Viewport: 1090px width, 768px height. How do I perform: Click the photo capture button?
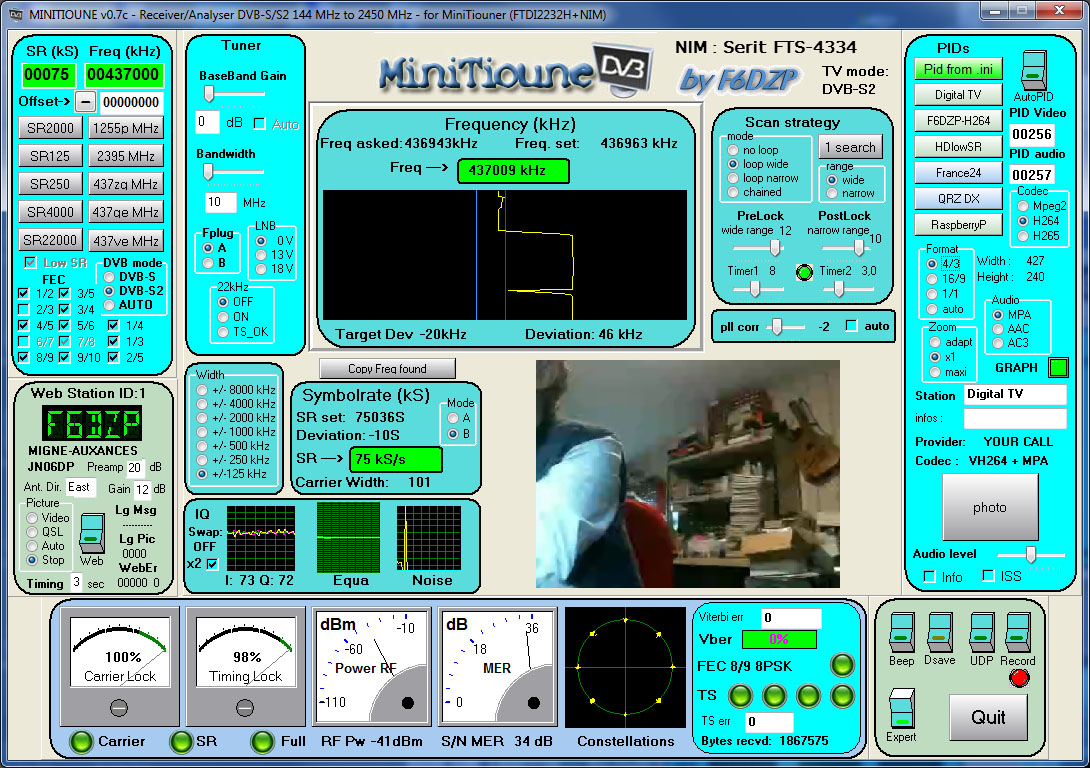[x=989, y=507]
